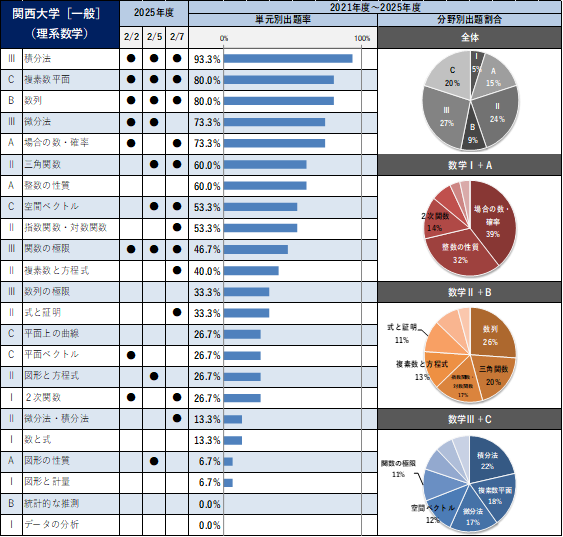
Task: Select the 数列の極限 row label
Action: pyautogui.click(x=47, y=291)
